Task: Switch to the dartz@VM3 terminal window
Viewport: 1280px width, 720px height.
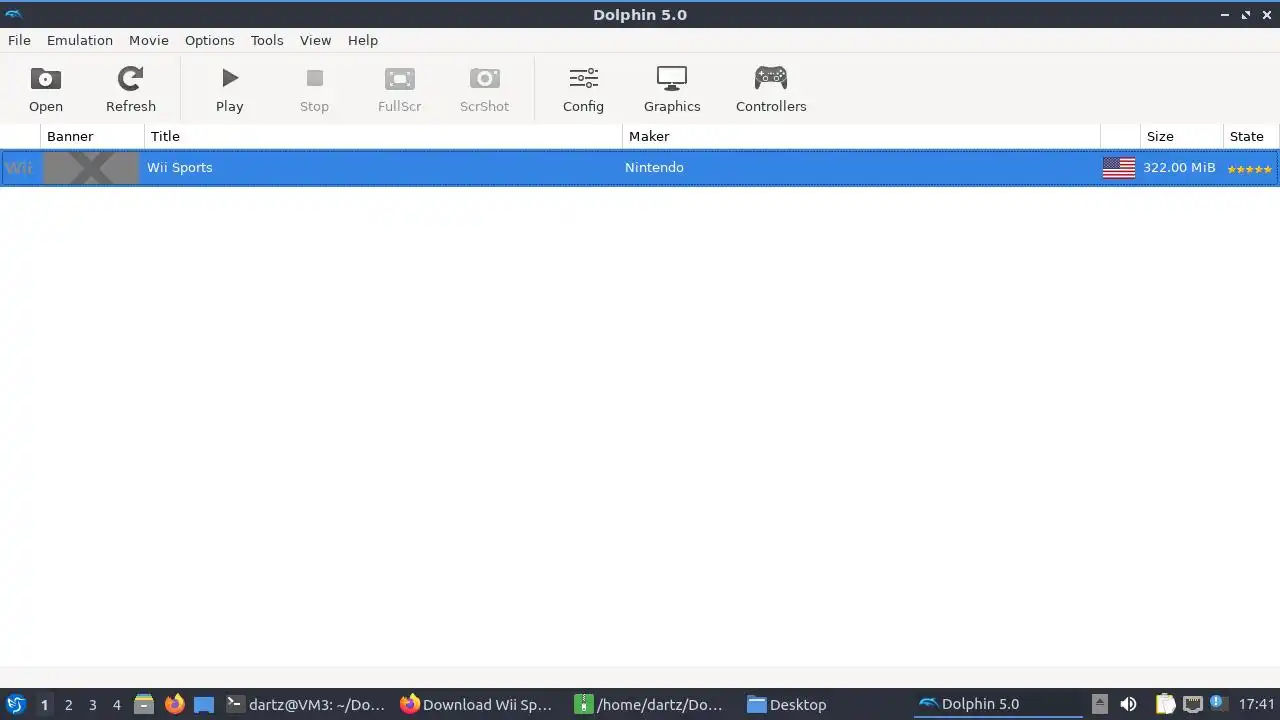Action: click(x=306, y=704)
